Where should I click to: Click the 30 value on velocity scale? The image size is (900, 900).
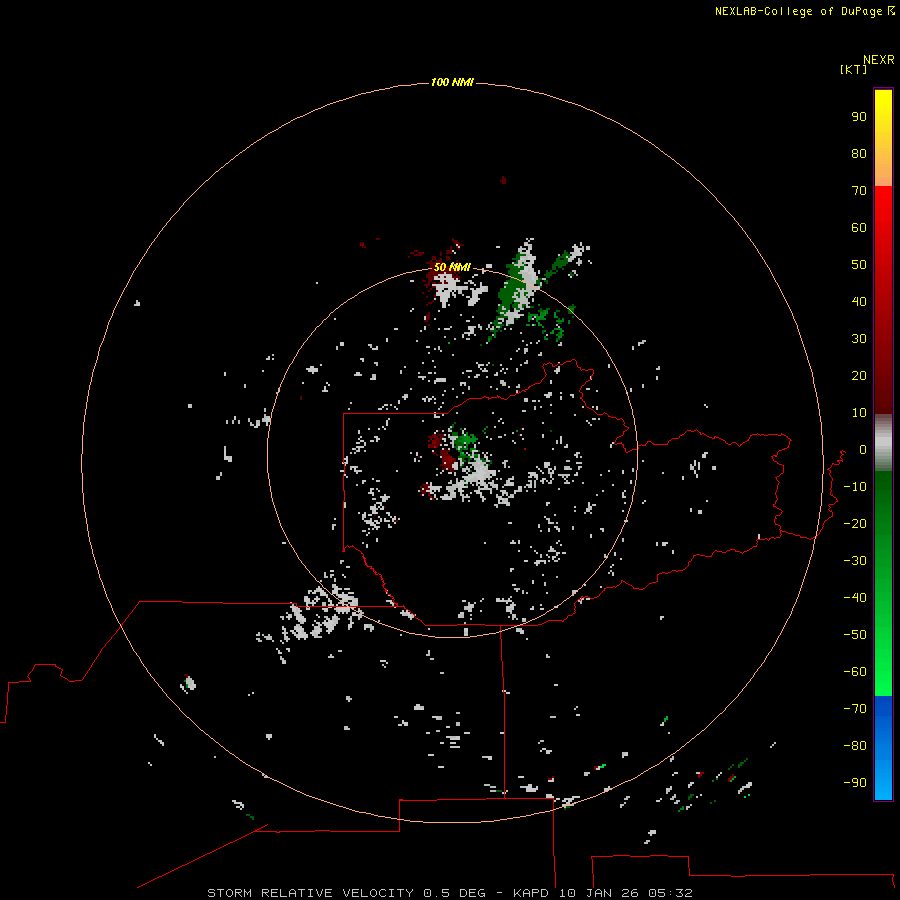859,339
